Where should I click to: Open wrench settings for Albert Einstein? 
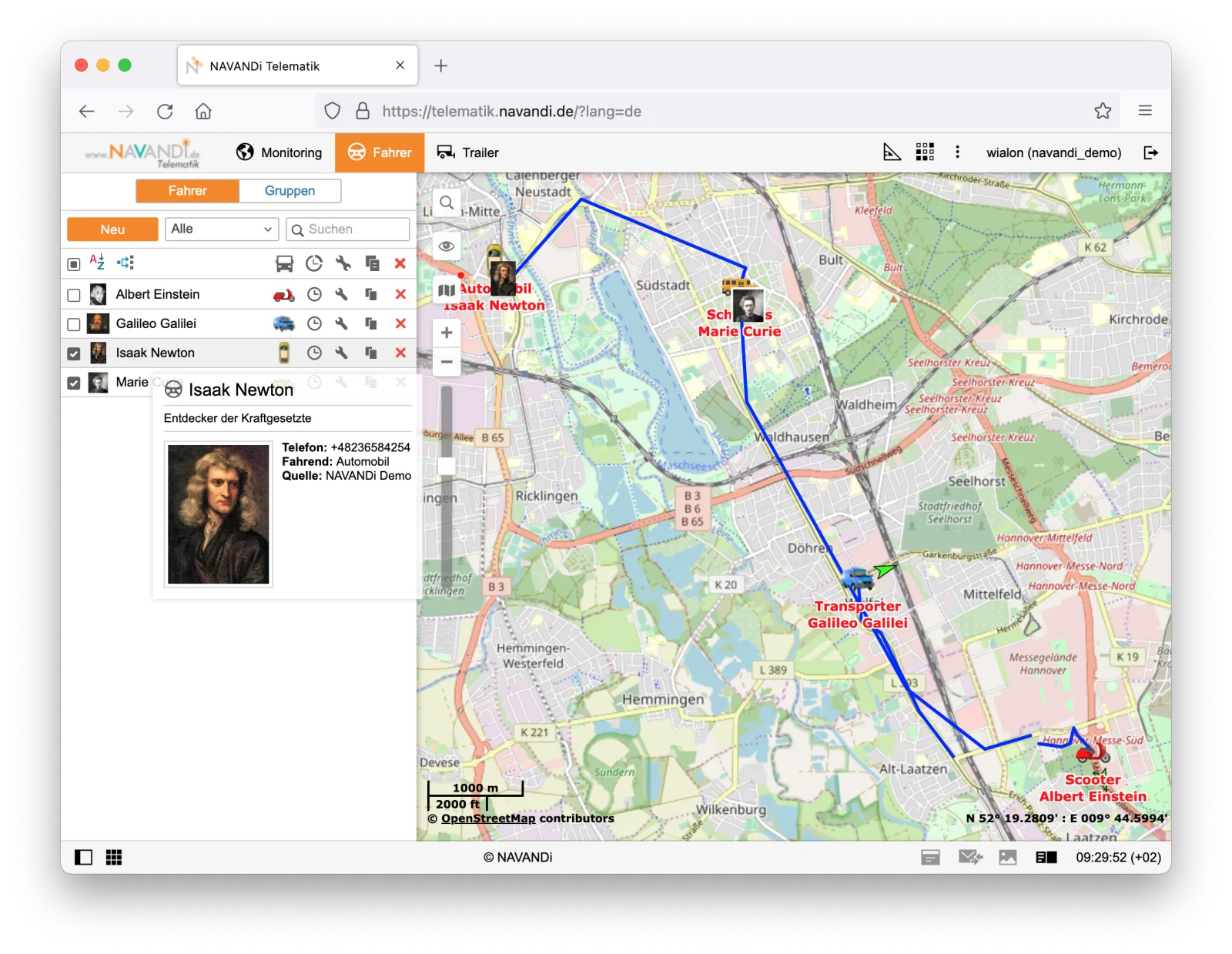tap(342, 294)
